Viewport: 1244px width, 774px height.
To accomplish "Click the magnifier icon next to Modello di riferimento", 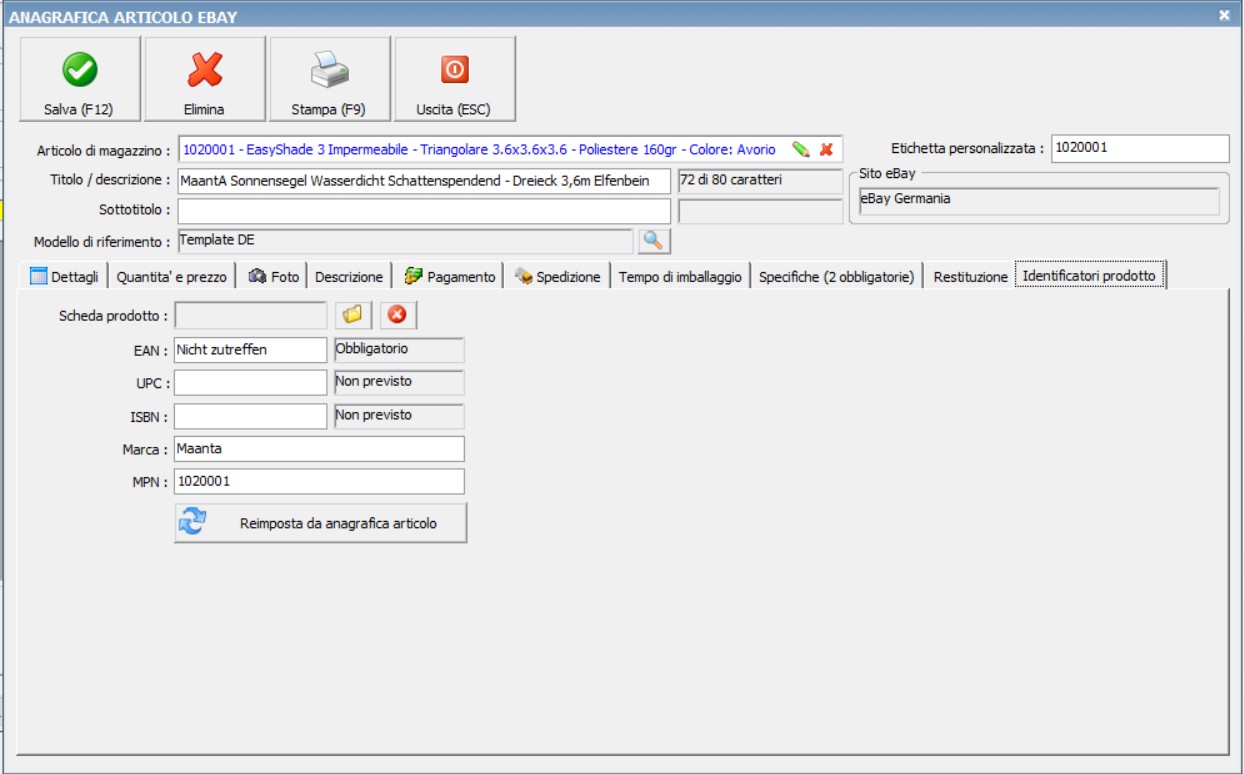I will [654, 241].
